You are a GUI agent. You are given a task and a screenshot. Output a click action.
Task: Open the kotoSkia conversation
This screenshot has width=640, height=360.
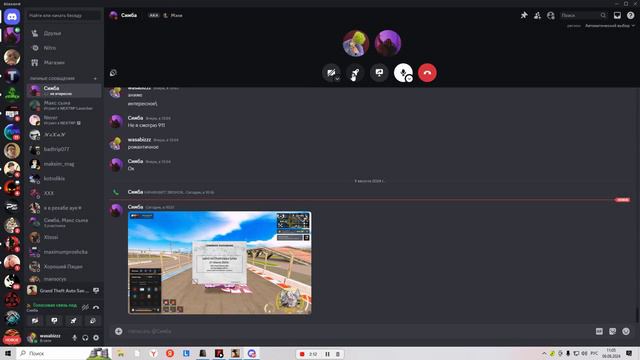64,178
